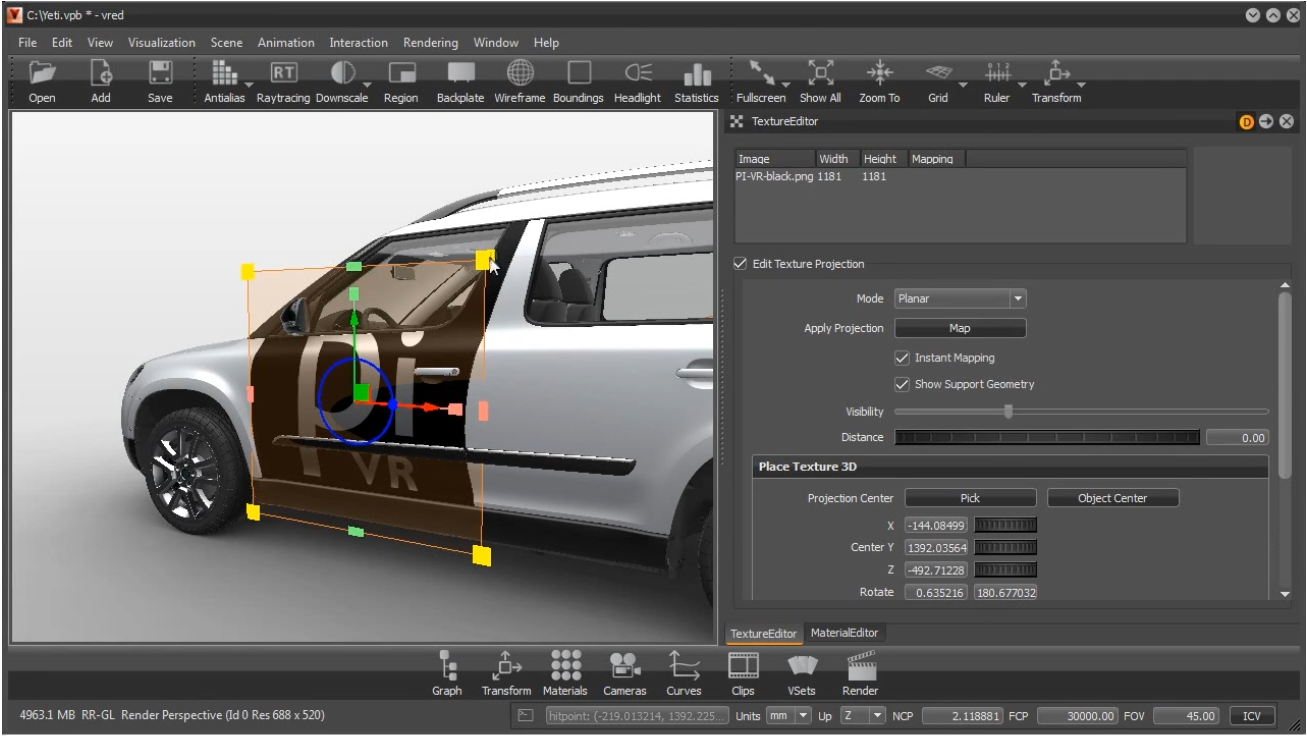1307x737 pixels.
Task: Save the scene with the Save icon
Action: (160, 74)
